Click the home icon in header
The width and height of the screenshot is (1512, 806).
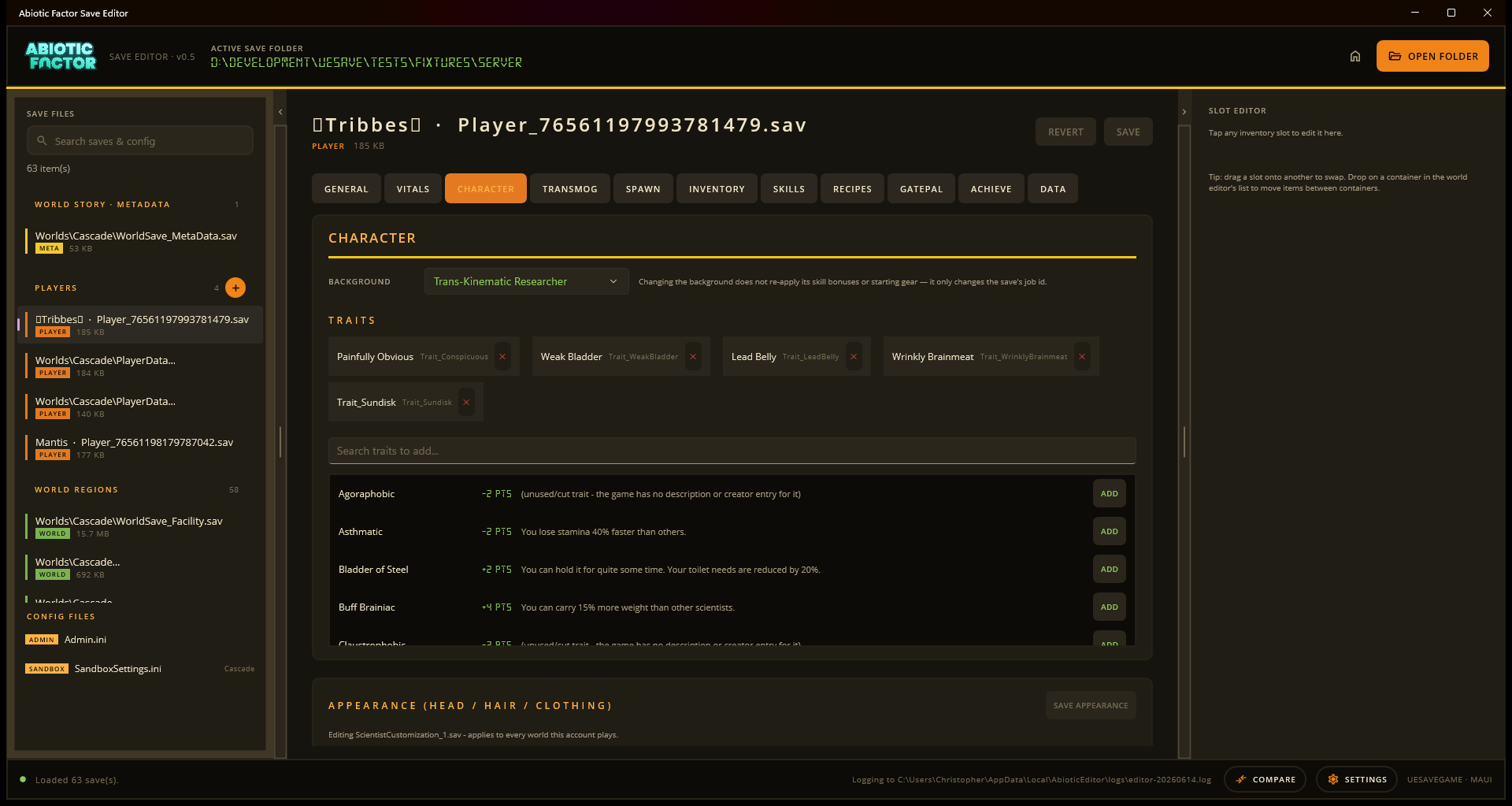pyautogui.click(x=1354, y=56)
